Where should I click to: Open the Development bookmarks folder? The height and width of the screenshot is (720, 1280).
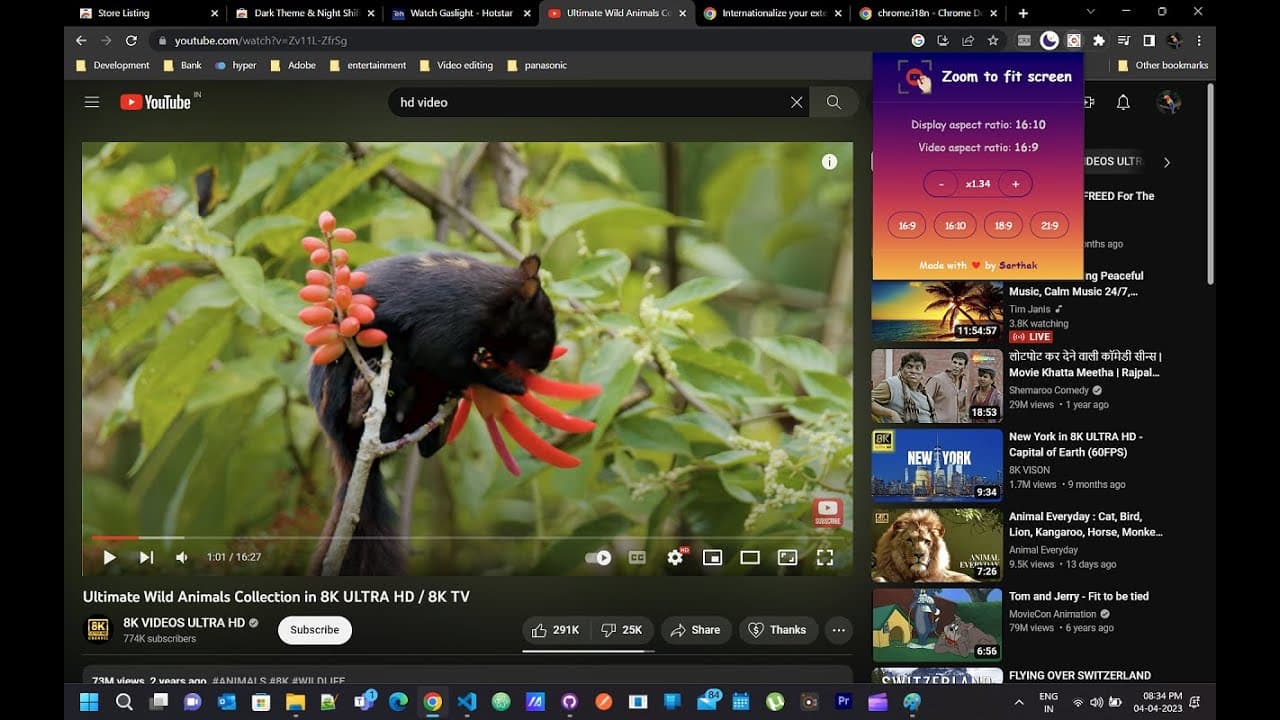113,65
